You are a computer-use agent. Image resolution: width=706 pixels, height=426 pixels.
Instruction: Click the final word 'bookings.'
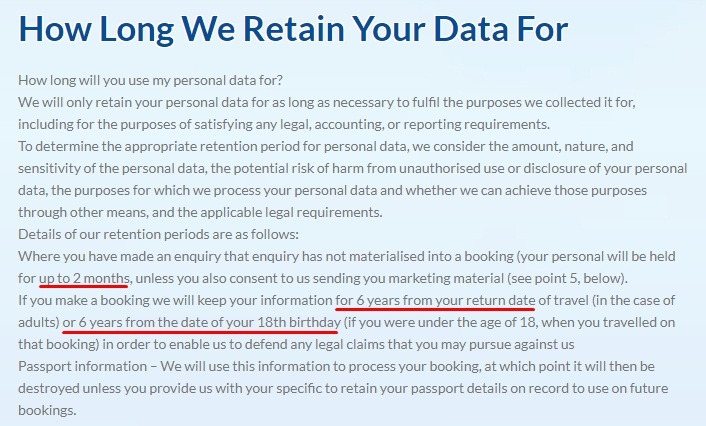(47, 410)
